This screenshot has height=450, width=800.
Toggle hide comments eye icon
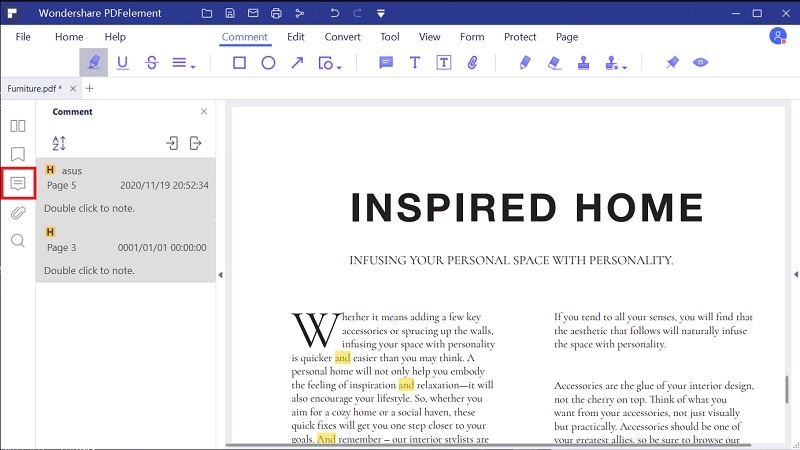tap(701, 62)
